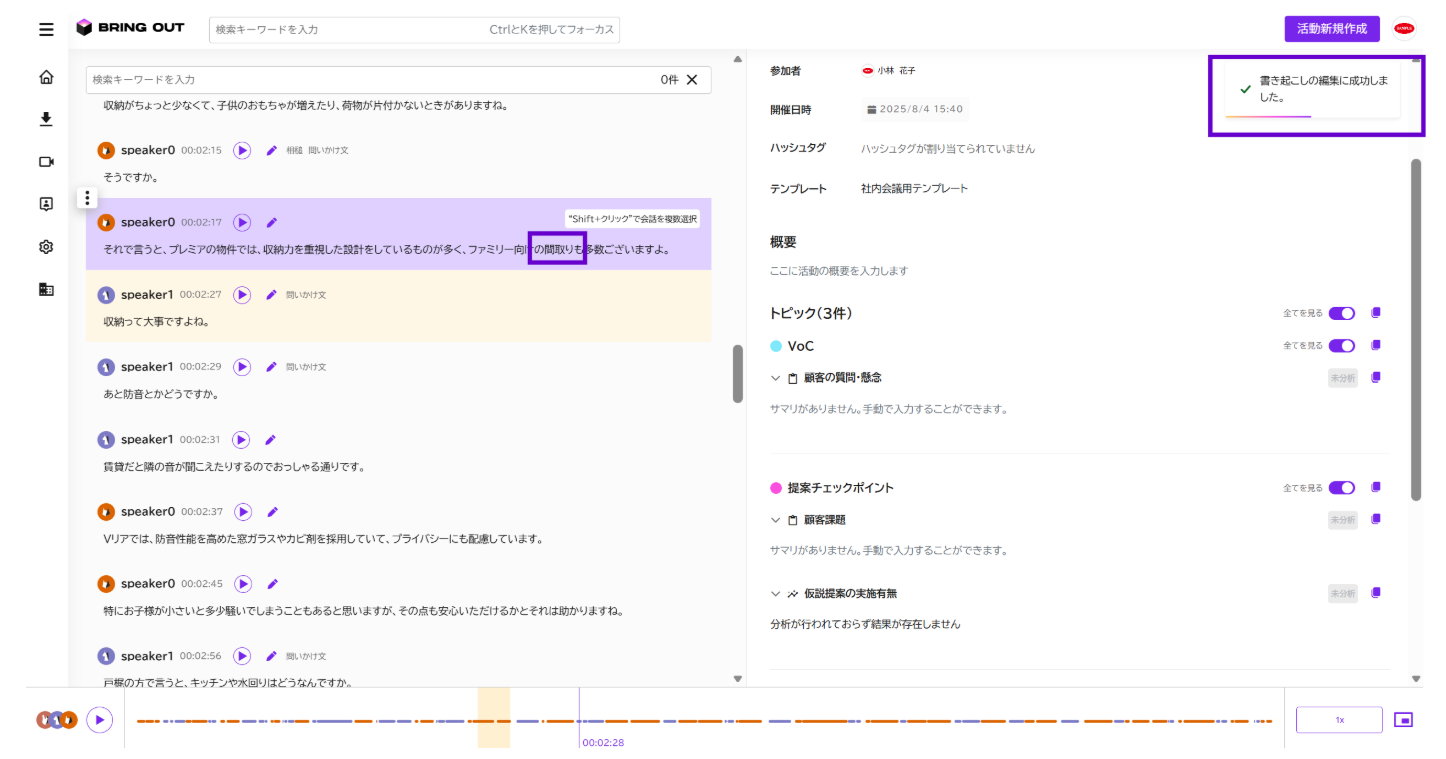1446x759 pixels.
Task: Open the settings gear in sidebar
Action: tap(46, 247)
